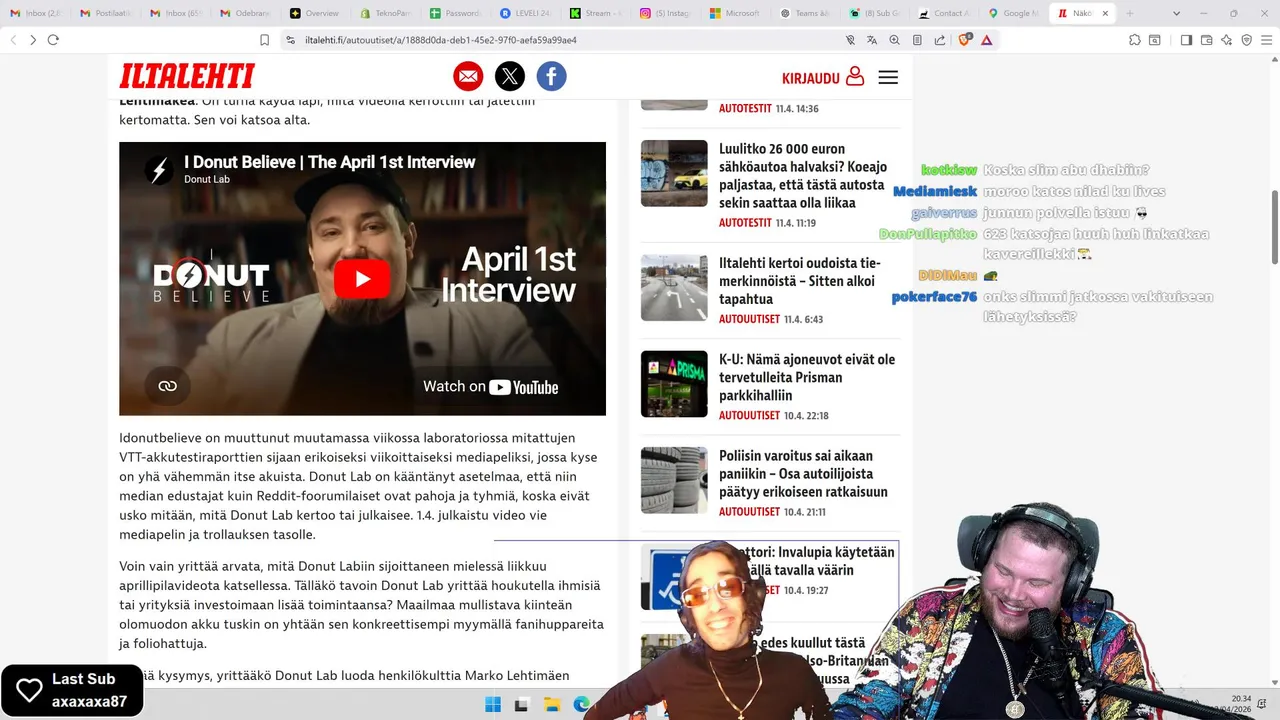Share article on X
The image size is (1280, 720).
point(510,76)
